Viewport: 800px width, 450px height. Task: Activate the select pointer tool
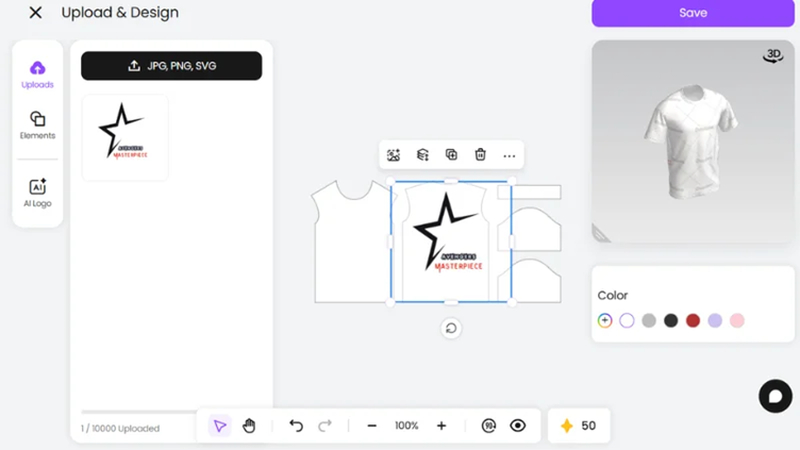[x=220, y=426]
